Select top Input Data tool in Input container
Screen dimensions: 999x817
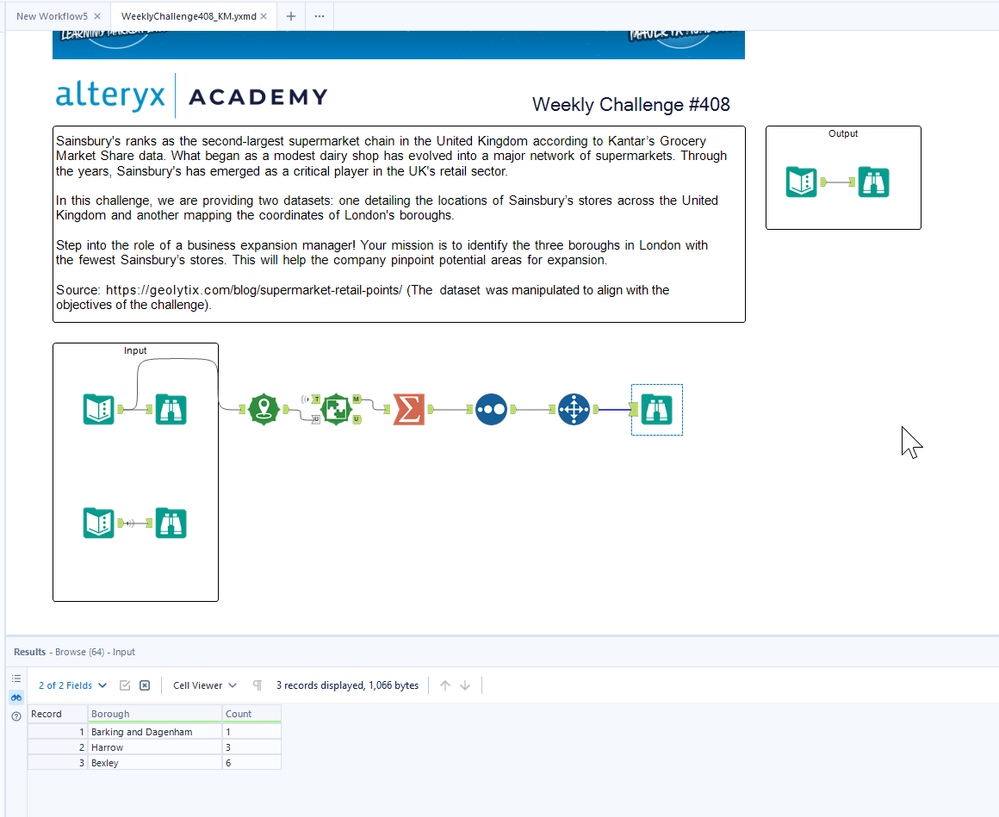[99, 409]
